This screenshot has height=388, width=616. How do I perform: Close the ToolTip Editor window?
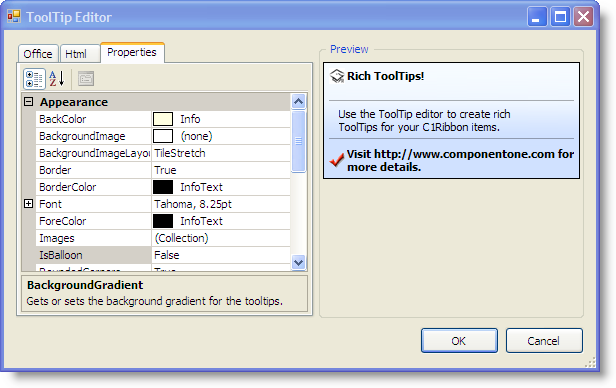pyautogui.click(x=583, y=17)
